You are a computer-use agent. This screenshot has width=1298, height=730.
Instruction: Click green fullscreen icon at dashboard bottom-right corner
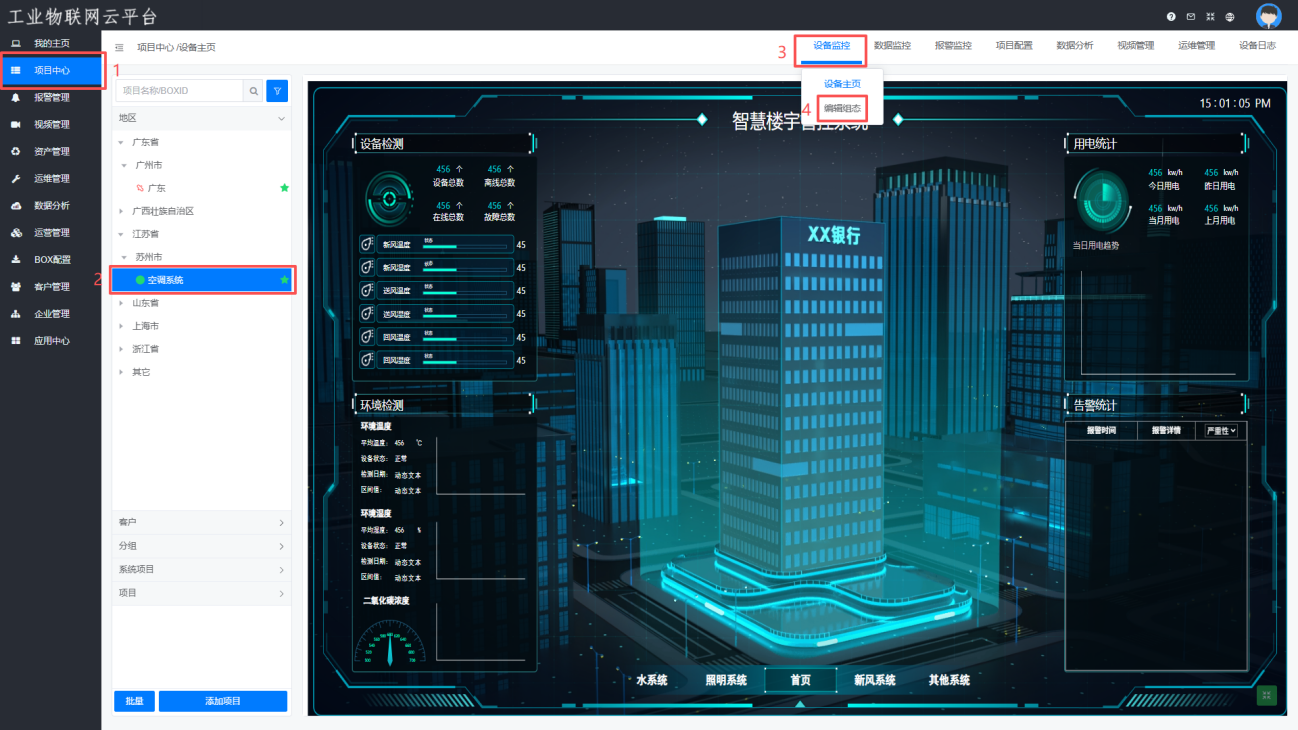(x=1266, y=695)
